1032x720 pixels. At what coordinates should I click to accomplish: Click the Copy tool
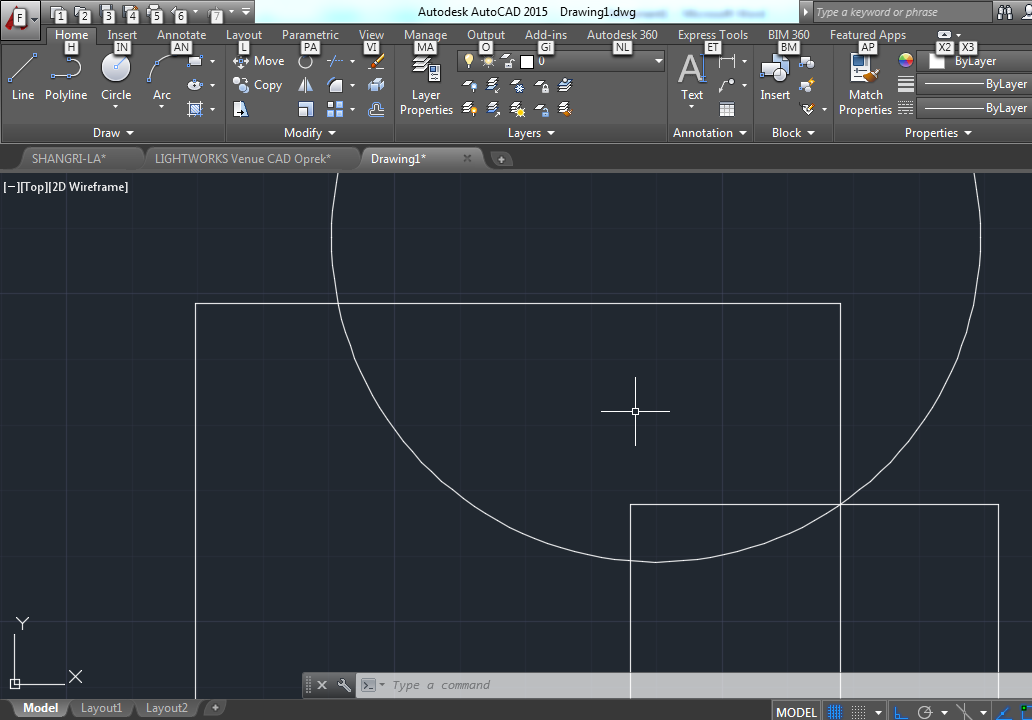point(258,85)
